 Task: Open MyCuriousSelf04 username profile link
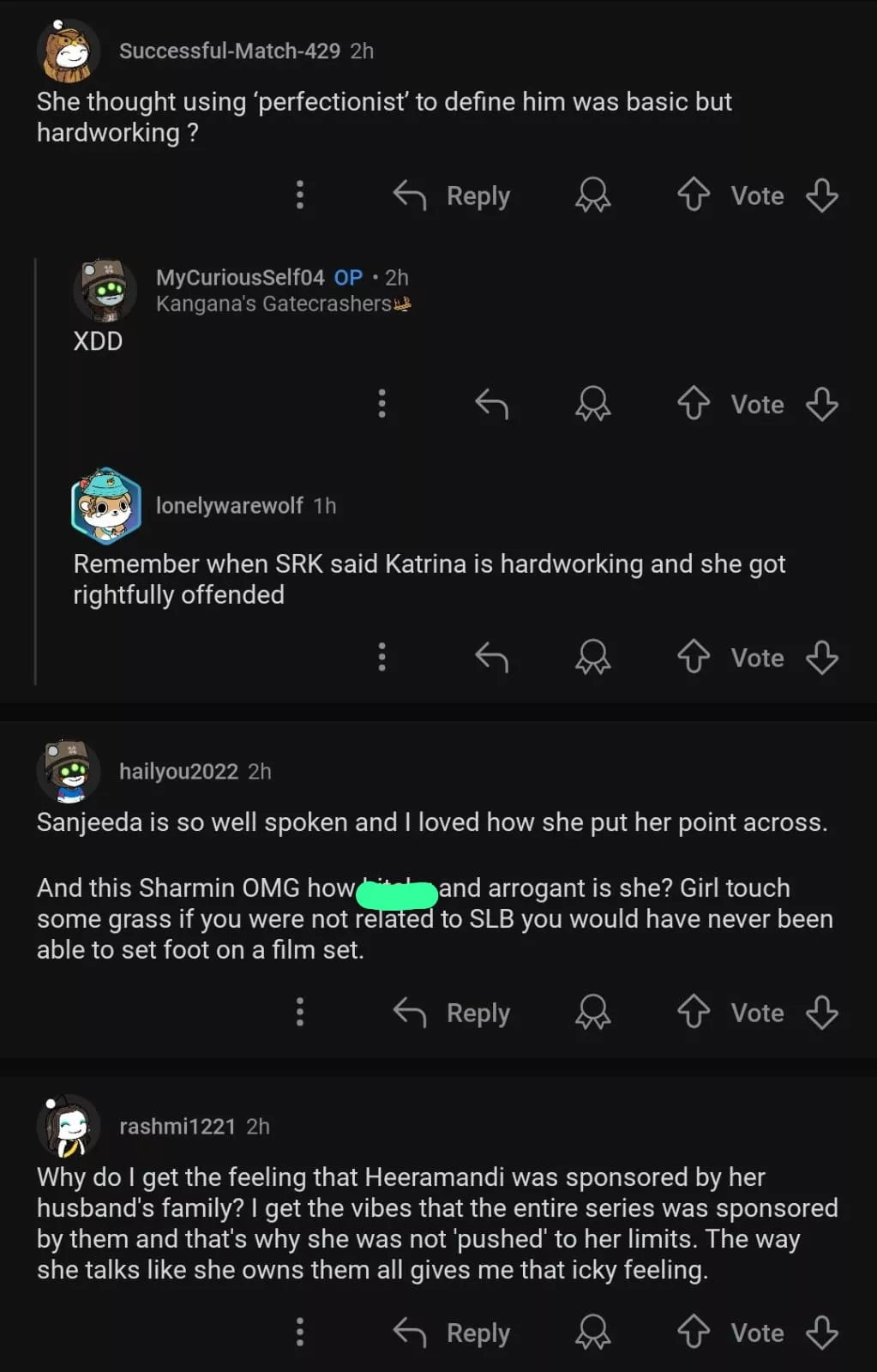tap(240, 277)
